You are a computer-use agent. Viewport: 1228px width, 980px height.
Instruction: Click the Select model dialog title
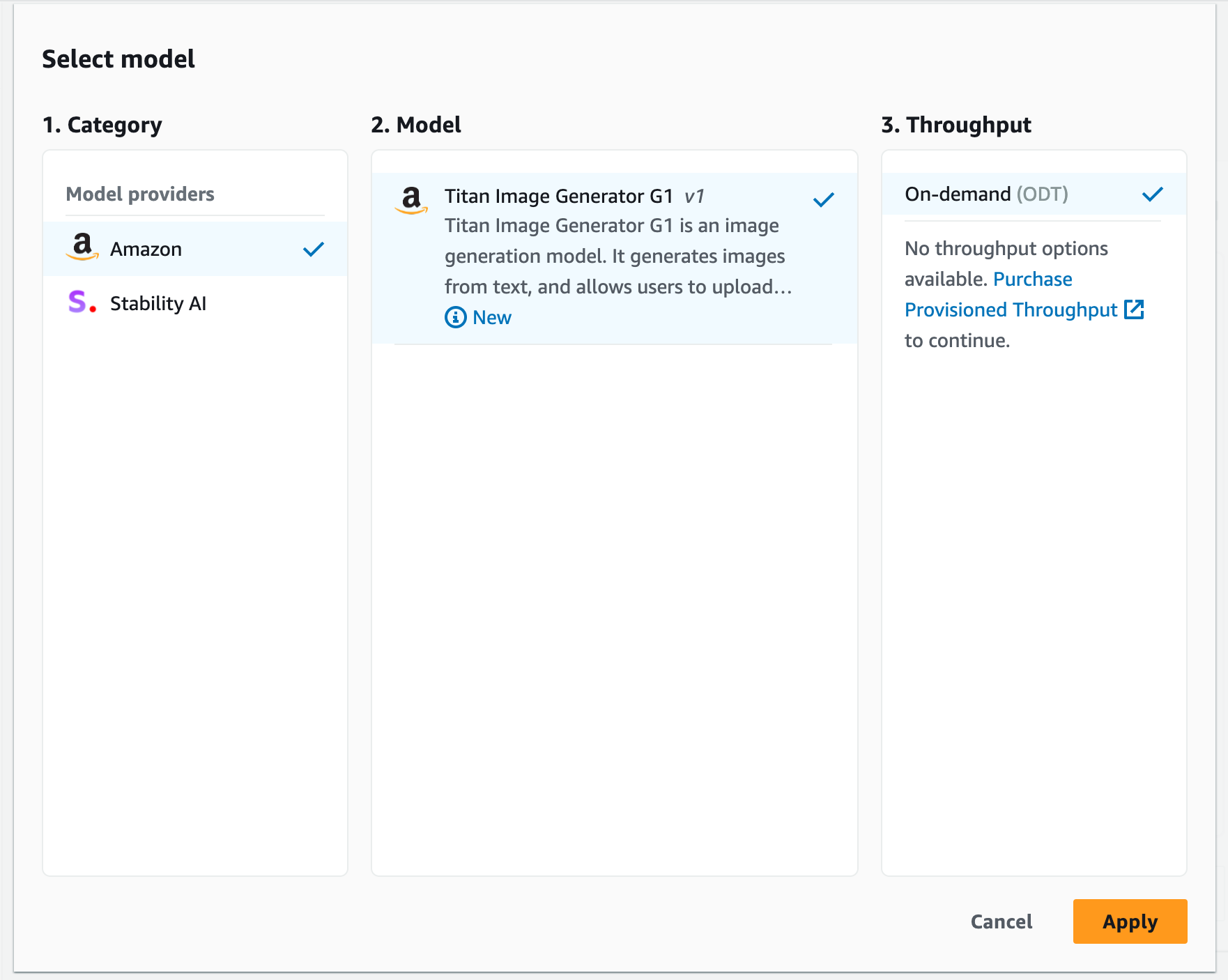tap(118, 59)
